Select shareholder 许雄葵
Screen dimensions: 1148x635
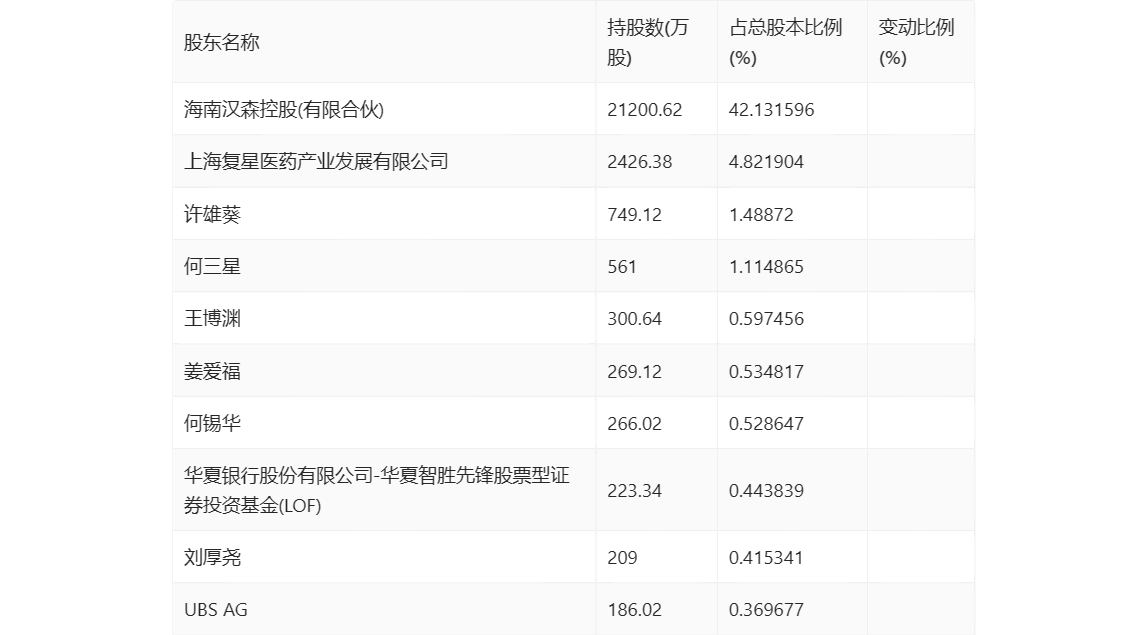pyautogui.click(x=212, y=214)
